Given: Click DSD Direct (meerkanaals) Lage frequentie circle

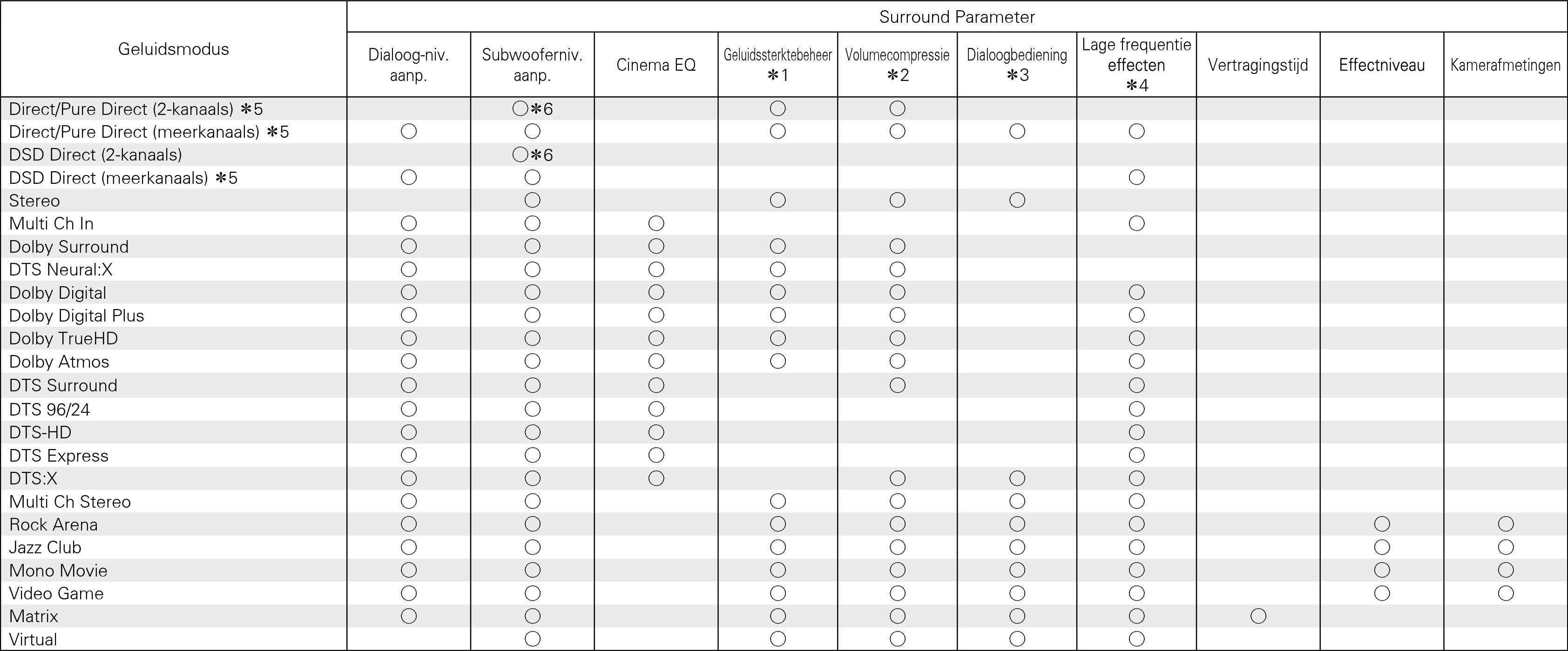Looking at the screenshot, I should tap(1136, 178).
